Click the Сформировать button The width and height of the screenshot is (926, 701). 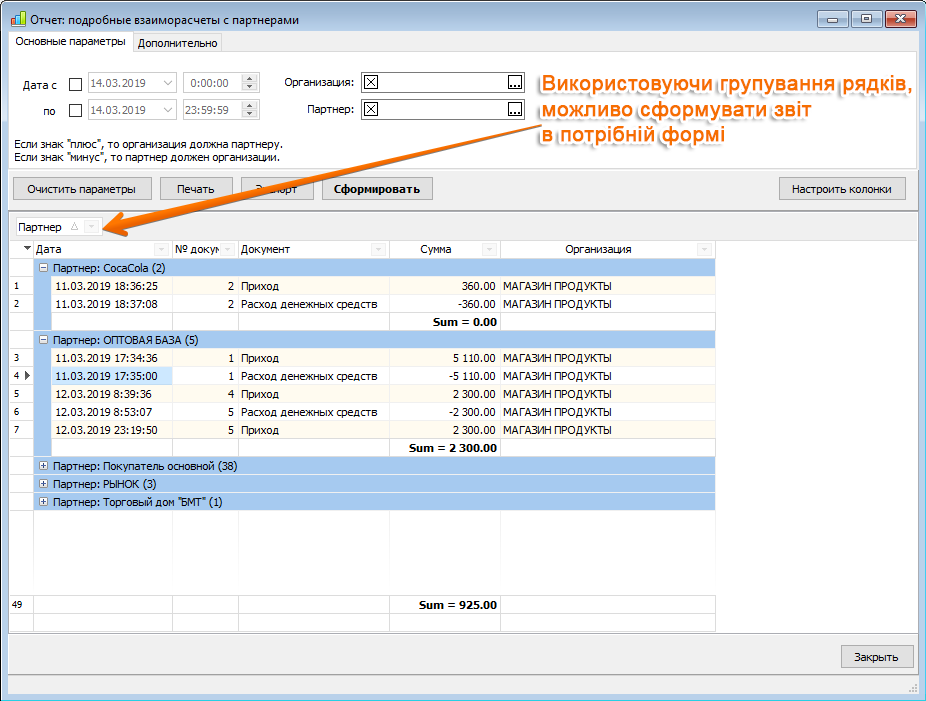377,189
